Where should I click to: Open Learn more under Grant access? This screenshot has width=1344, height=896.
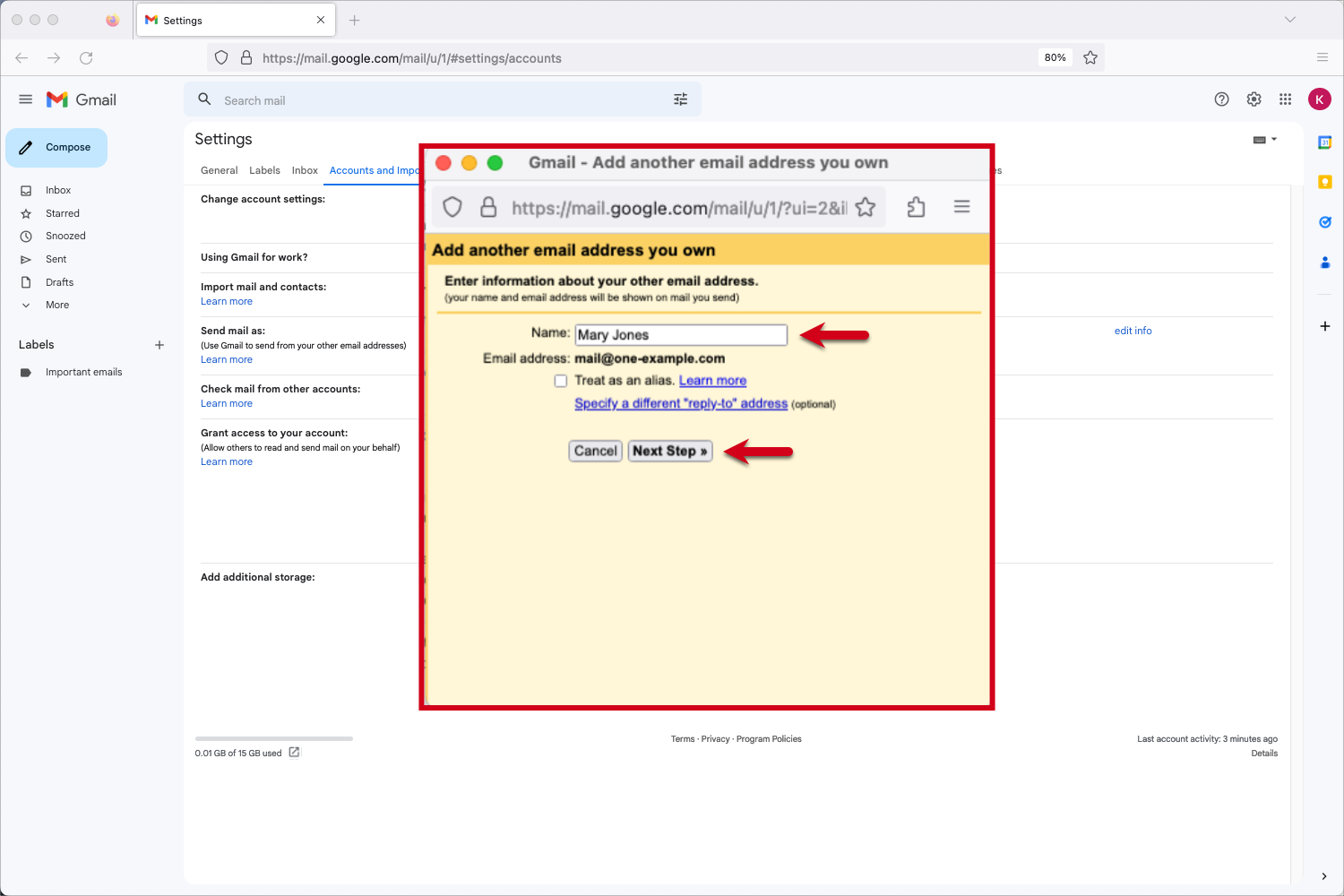[x=227, y=462]
